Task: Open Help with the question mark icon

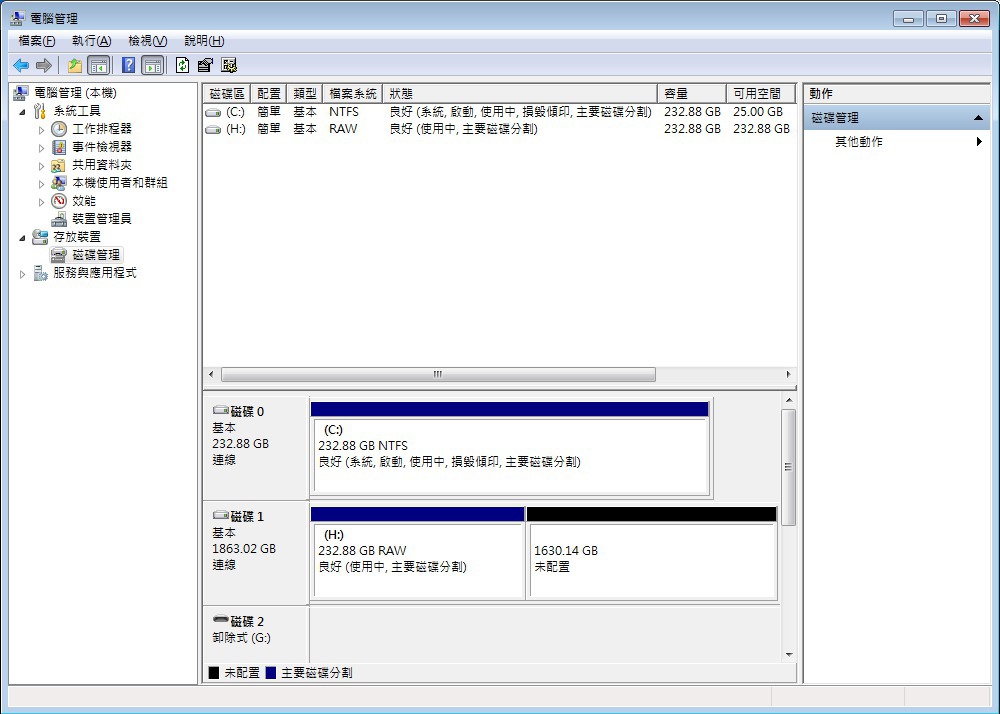Action: click(128, 65)
